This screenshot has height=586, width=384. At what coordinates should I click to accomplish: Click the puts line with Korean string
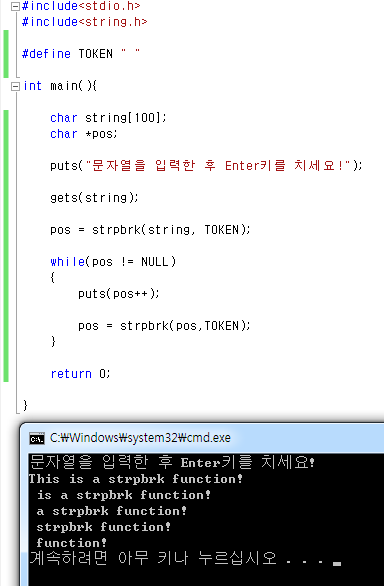[x=206, y=165]
